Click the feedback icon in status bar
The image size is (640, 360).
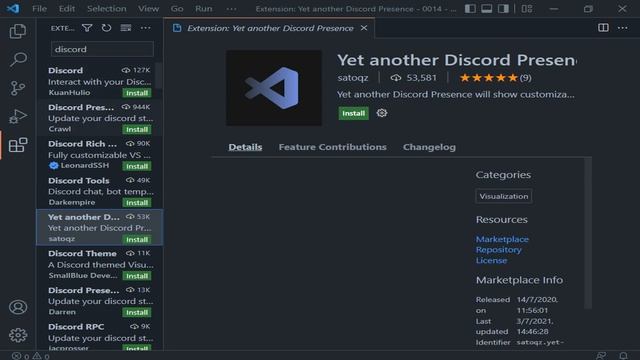[x=601, y=356]
